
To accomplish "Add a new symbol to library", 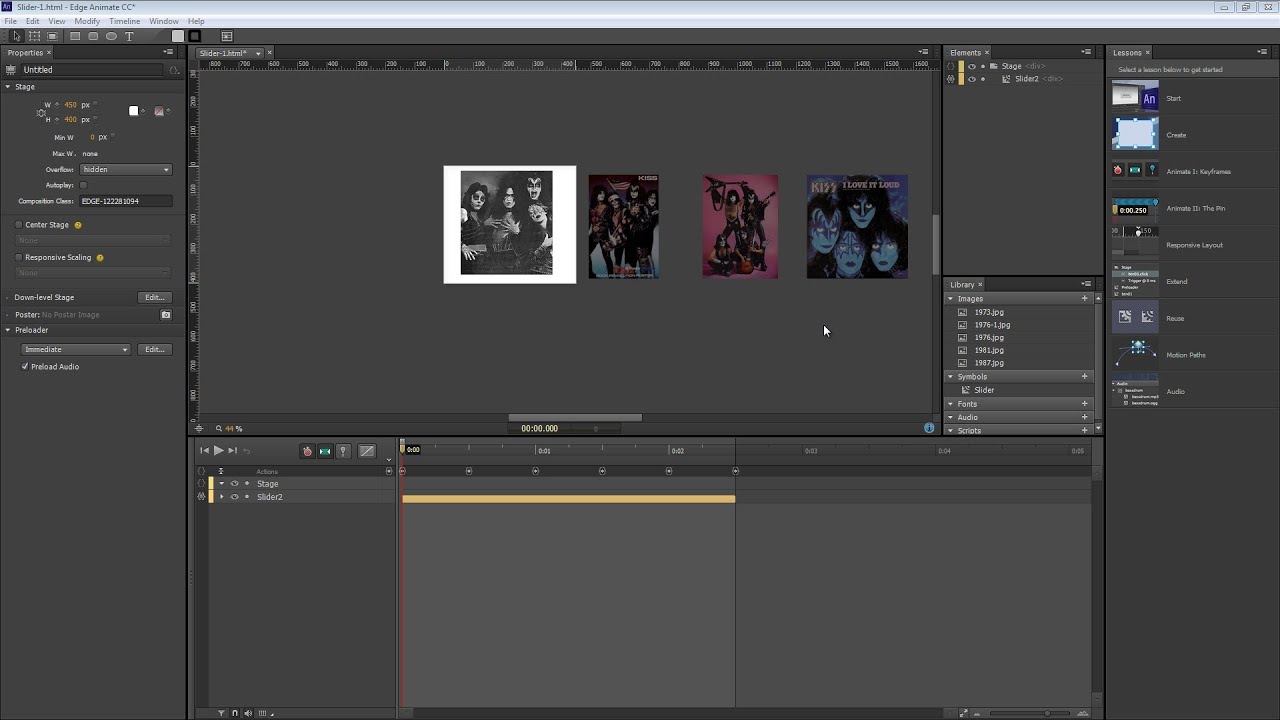I will click(x=1084, y=377).
